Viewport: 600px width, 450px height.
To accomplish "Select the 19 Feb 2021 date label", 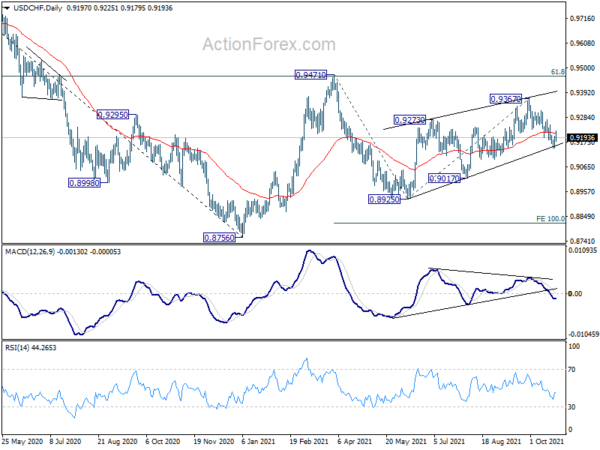I will [309, 441].
